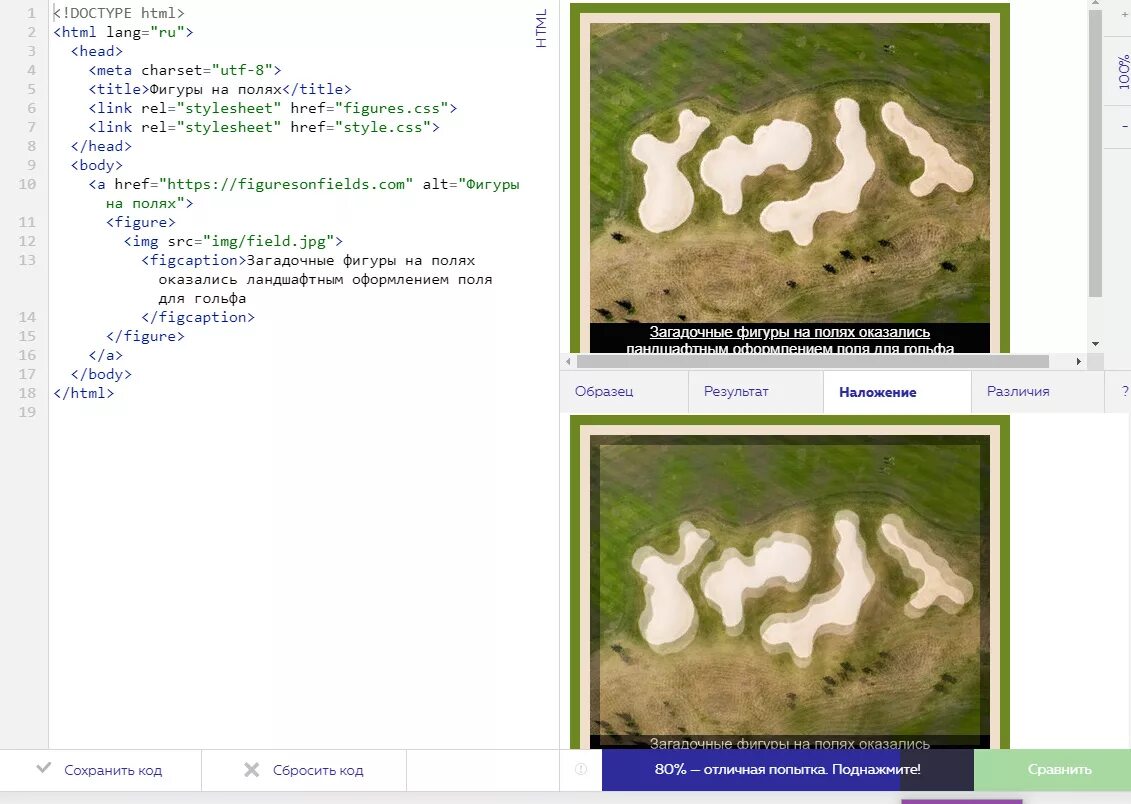Select the vertical HTML editor tab

(x=541, y=29)
